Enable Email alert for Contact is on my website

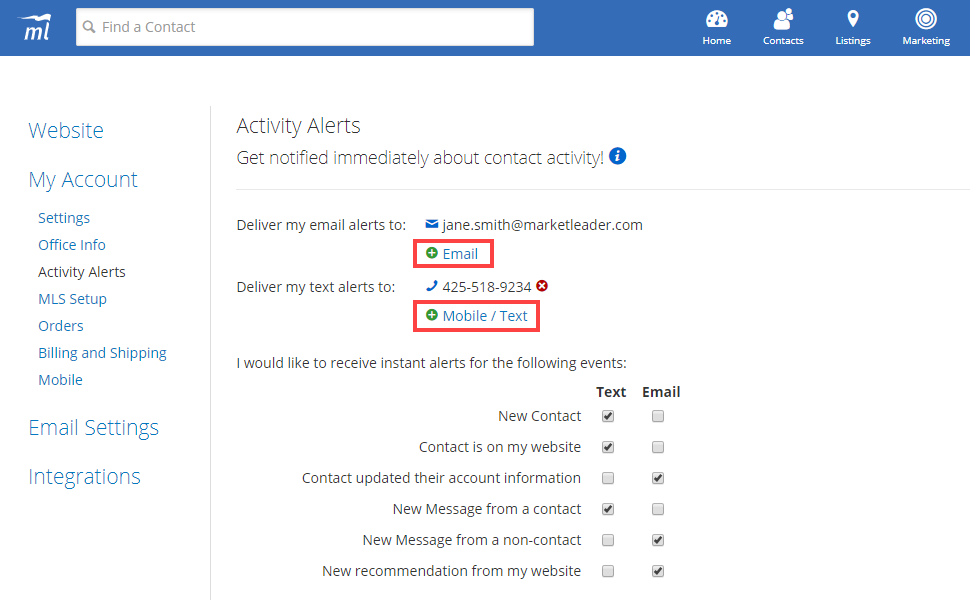pos(657,447)
